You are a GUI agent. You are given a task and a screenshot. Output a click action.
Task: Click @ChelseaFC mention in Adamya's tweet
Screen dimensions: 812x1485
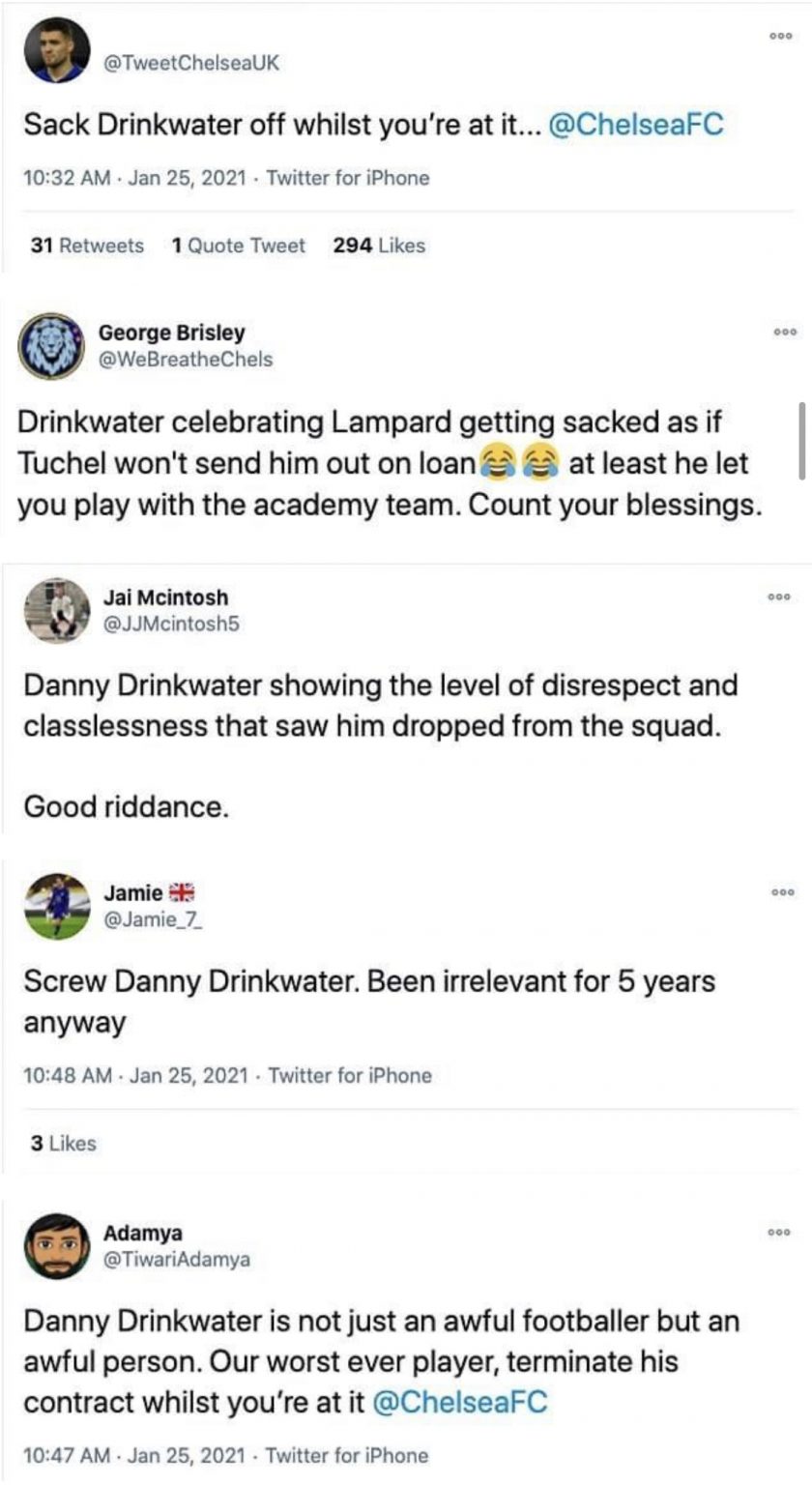459,1403
